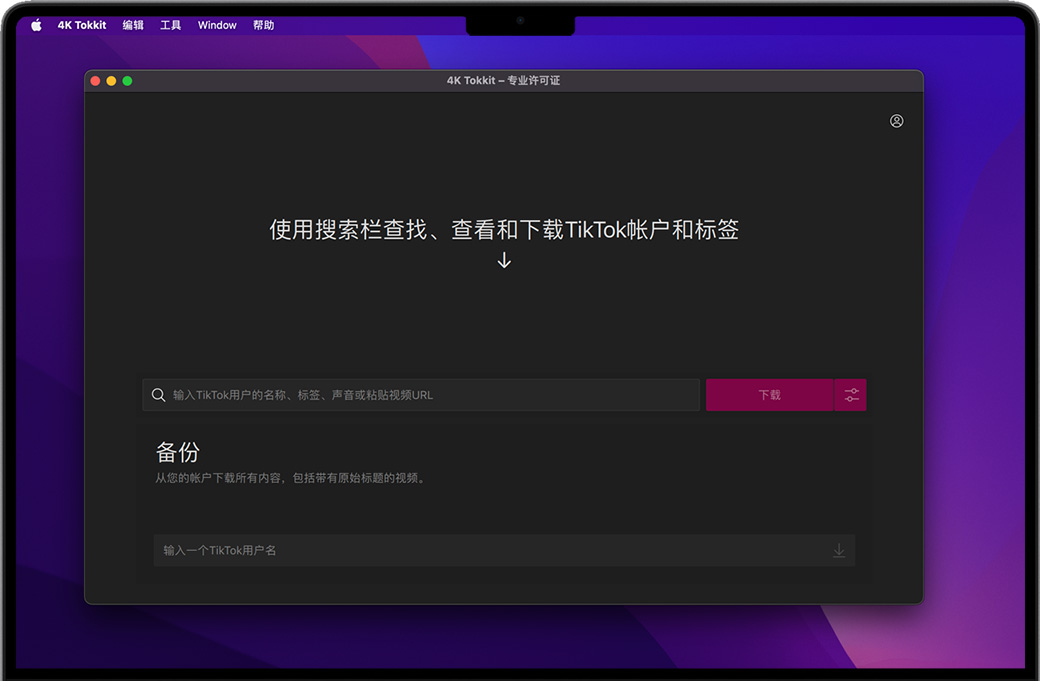Focus the TikTok name, tag or URL search field
This screenshot has width=1040, height=681.
[430, 395]
